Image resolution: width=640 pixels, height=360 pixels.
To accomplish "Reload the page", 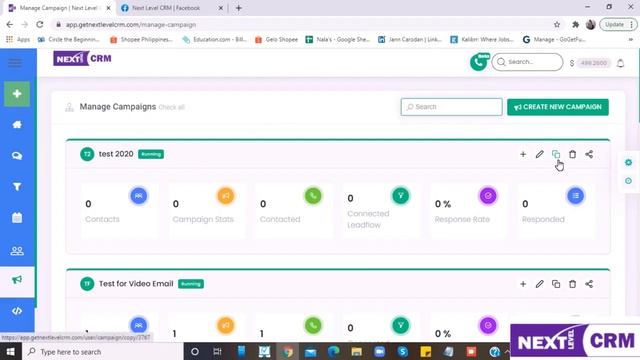I will [40, 24].
